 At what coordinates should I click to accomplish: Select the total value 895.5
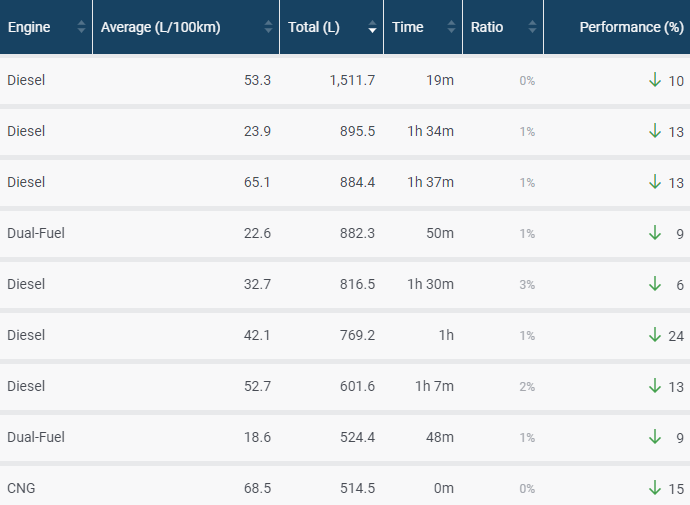pyautogui.click(x=357, y=131)
